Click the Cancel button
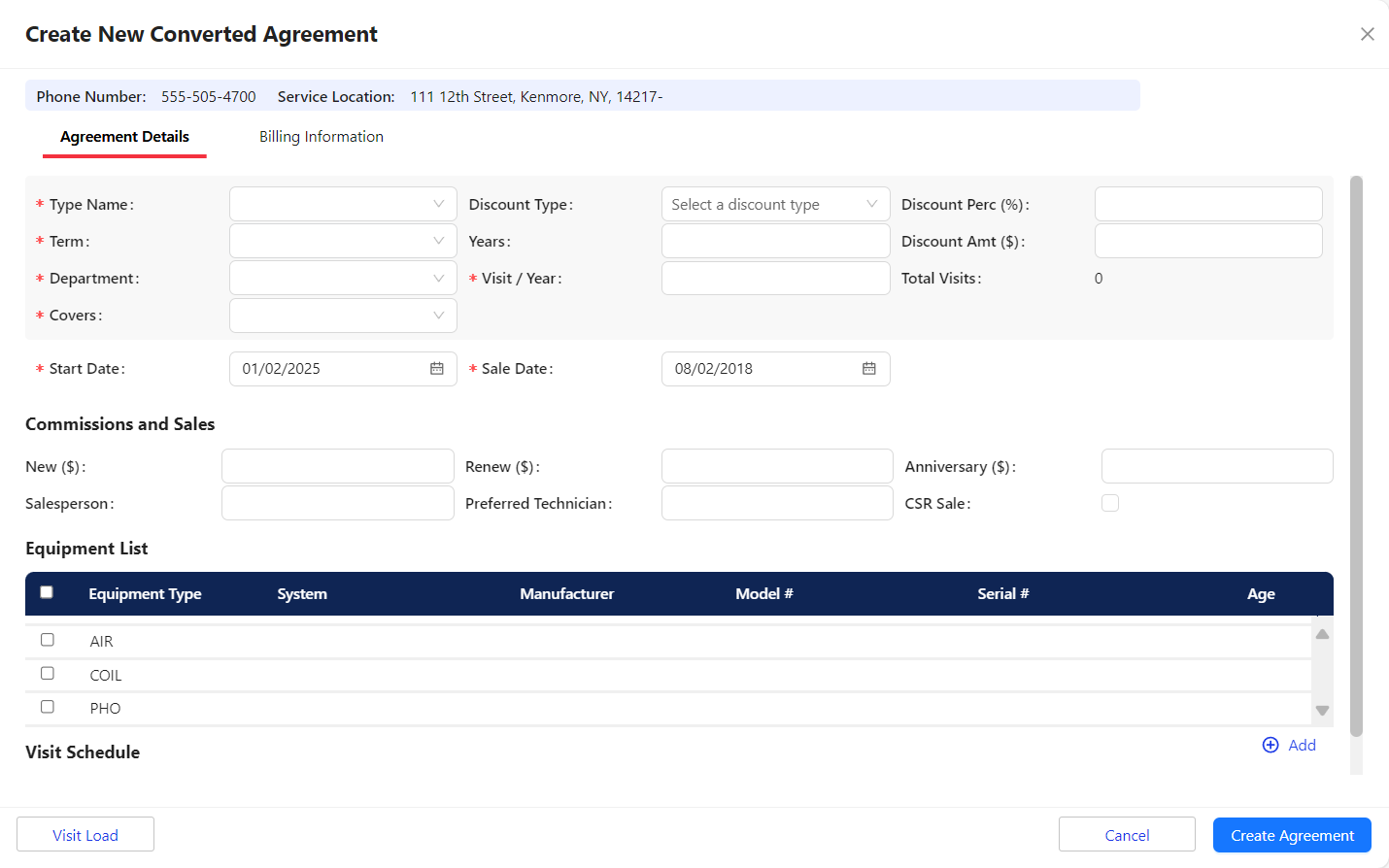This screenshot has height=868, width=1389. click(1127, 835)
